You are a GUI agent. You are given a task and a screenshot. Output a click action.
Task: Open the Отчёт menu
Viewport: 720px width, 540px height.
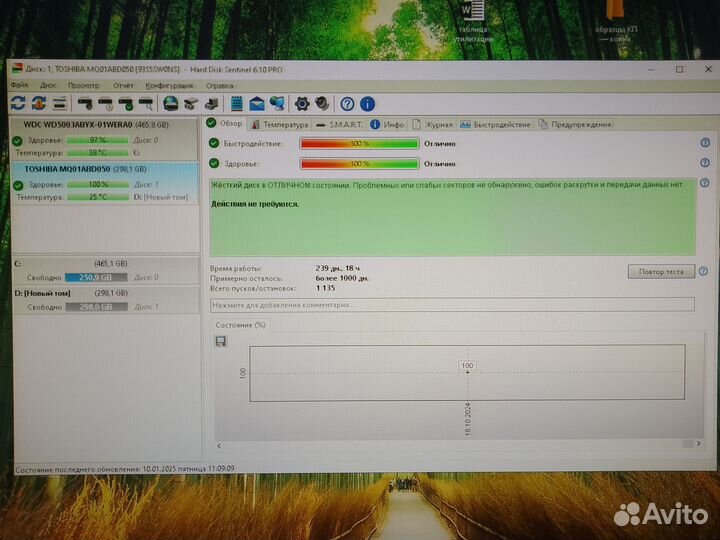pyautogui.click(x=124, y=86)
